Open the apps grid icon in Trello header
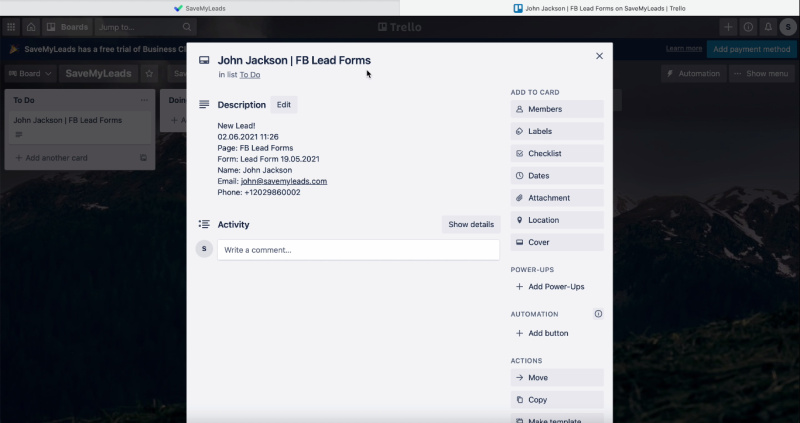800x423 pixels. coord(11,27)
